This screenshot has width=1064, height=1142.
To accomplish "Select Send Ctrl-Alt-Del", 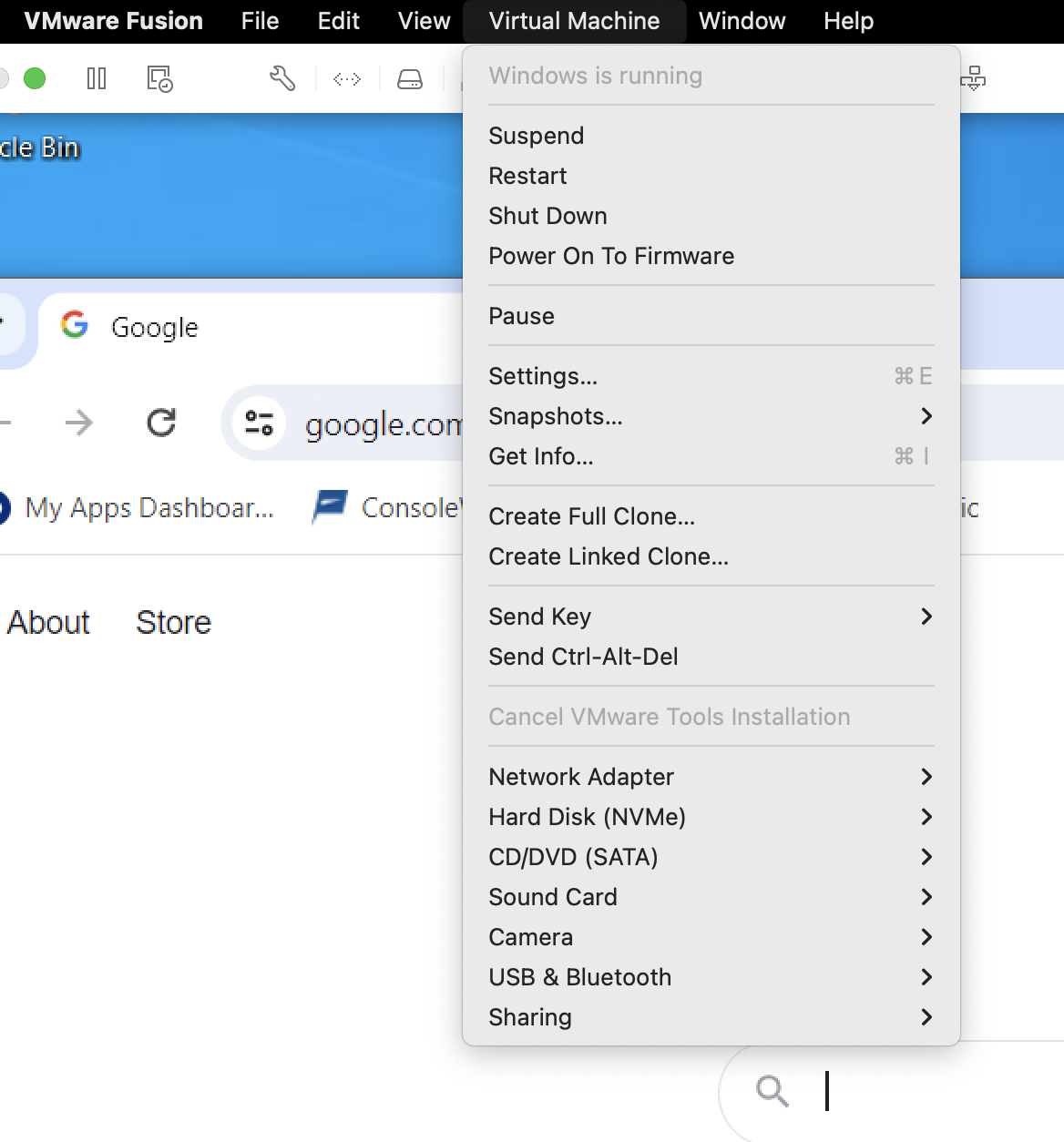I will [x=711, y=657].
